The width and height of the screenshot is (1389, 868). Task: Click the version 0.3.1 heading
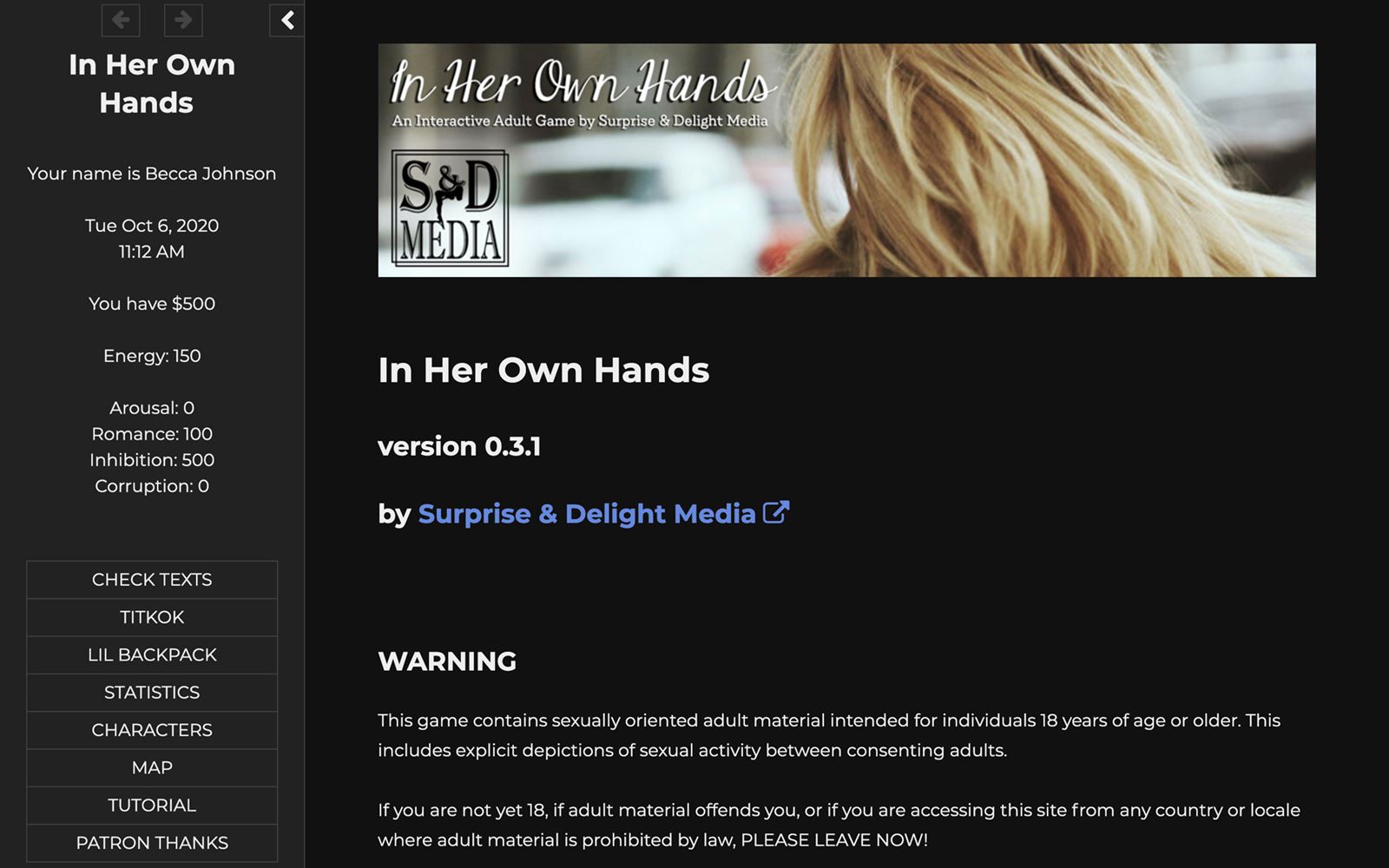pos(459,446)
